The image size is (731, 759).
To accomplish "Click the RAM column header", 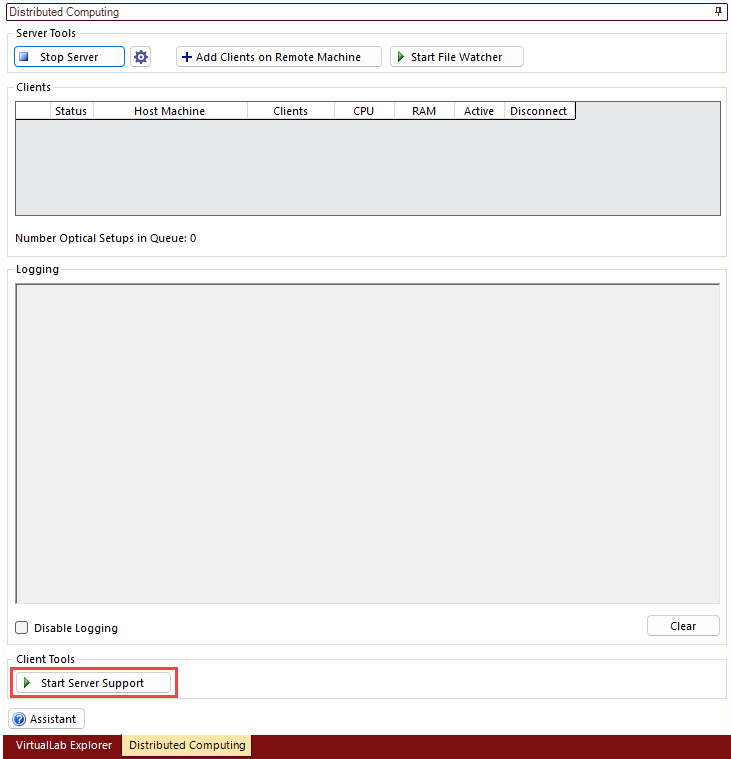I will point(424,111).
